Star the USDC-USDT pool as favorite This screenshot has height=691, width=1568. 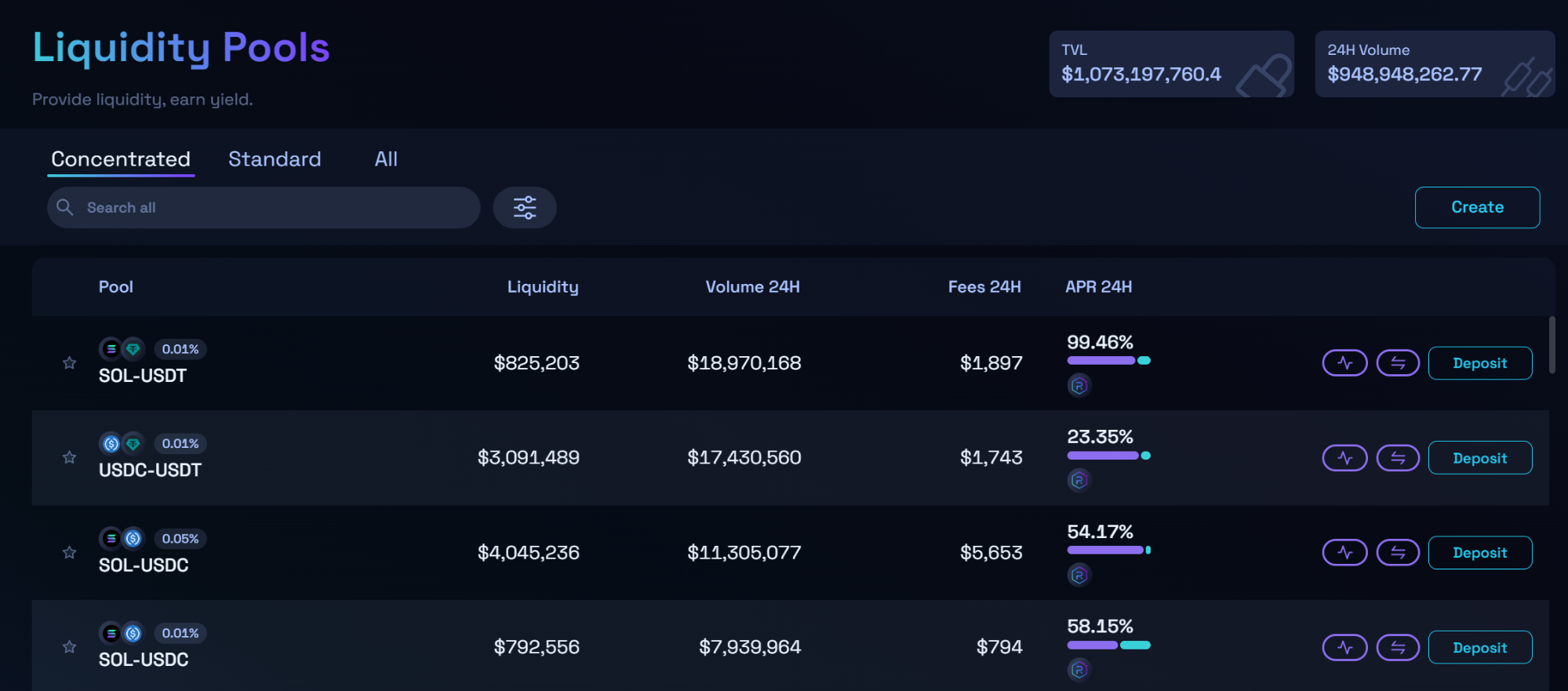tap(70, 458)
